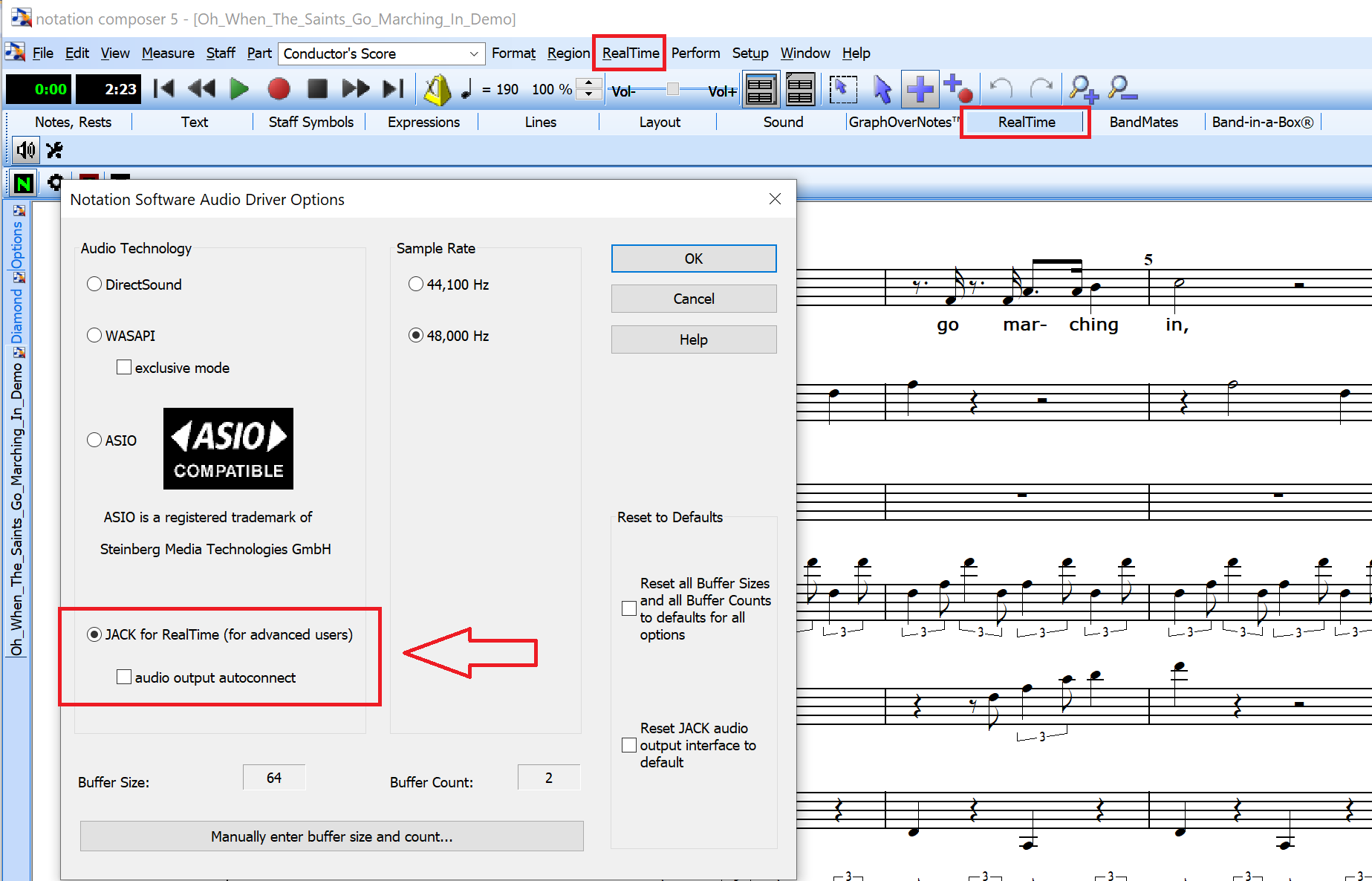Viewport: 1372px width, 881px height.
Task: Click the Zoom In magnifier icon
Action: click(1083, 89)
